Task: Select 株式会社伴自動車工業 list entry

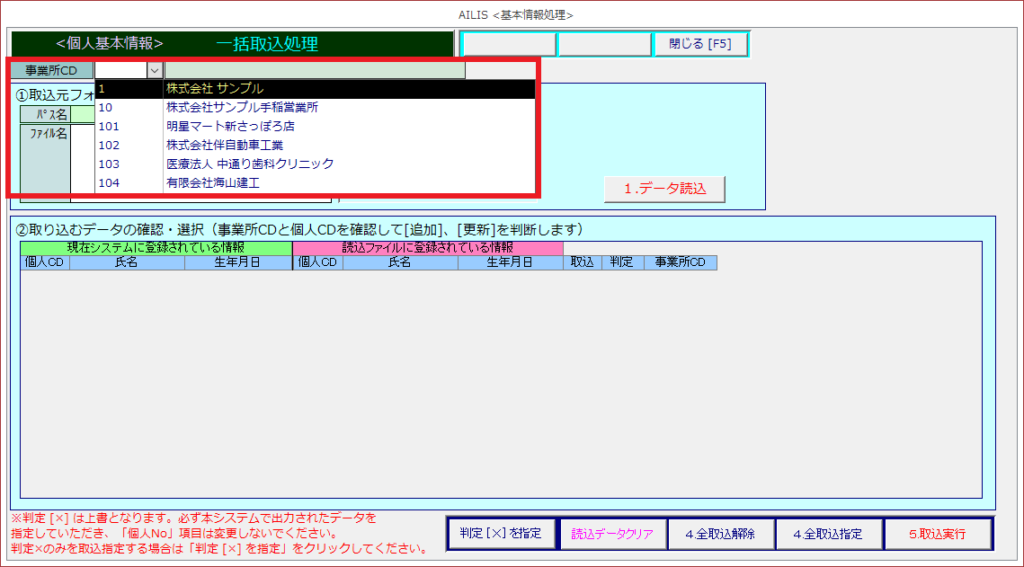Action: pos(224,146)
